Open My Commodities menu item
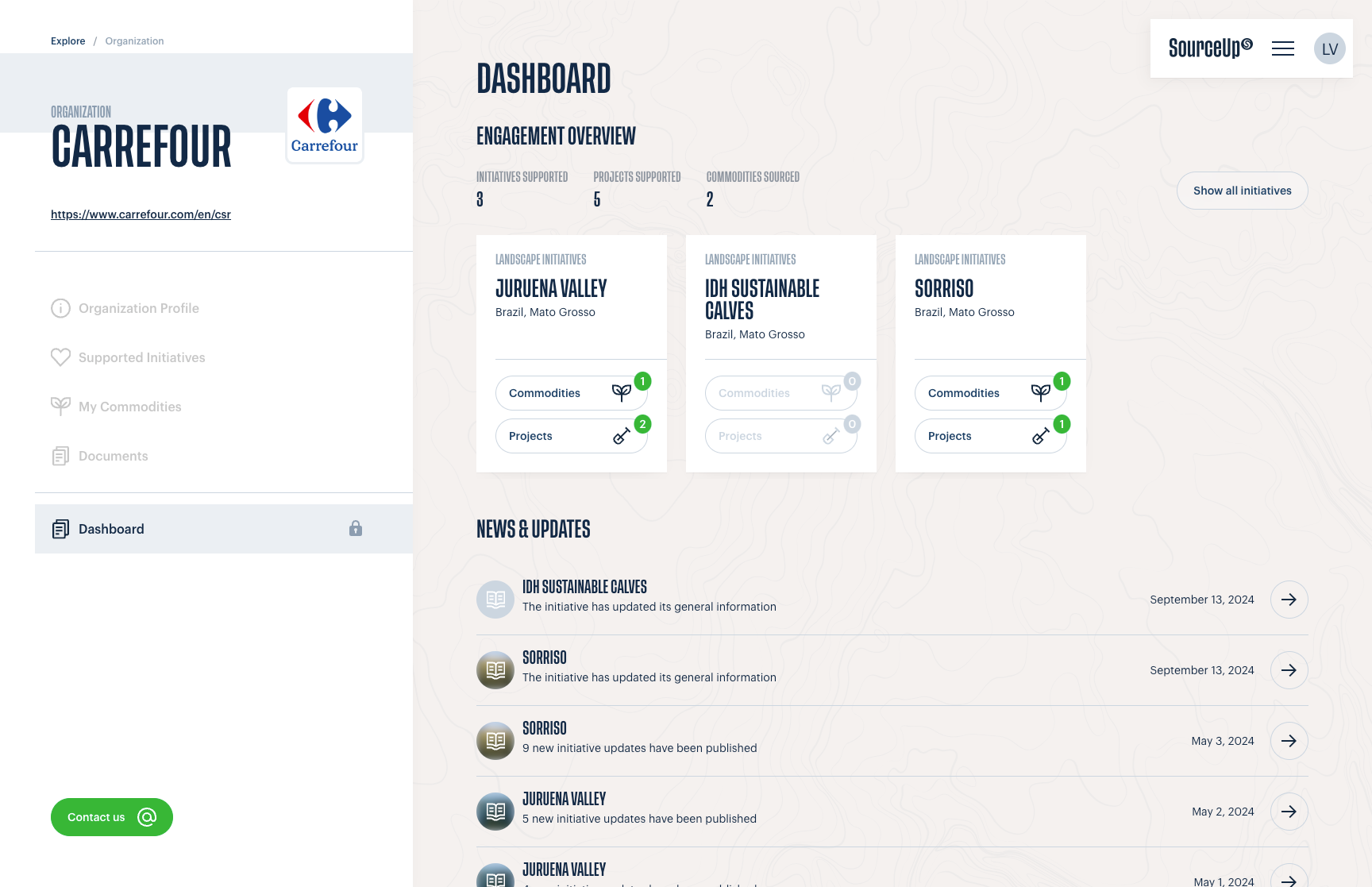 tap(224, 407)
